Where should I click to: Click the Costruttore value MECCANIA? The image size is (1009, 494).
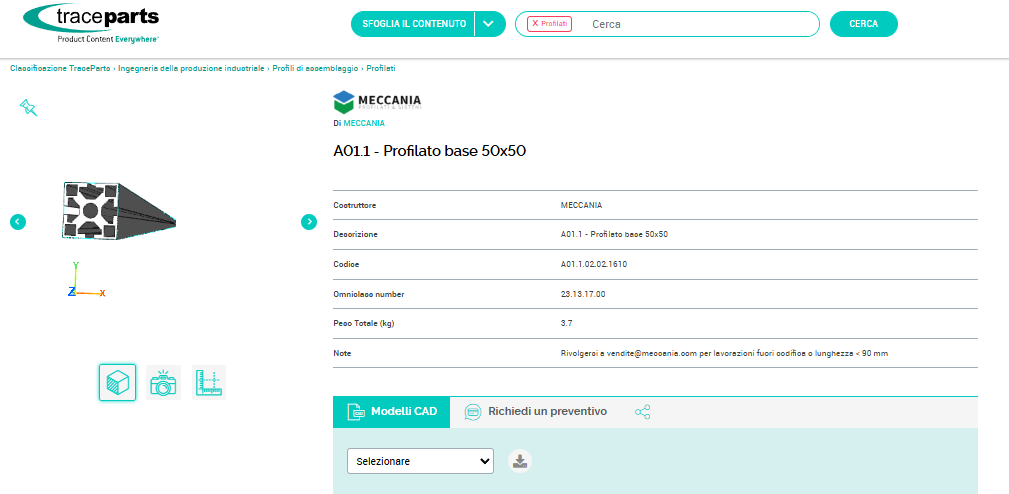pos(582,205)
